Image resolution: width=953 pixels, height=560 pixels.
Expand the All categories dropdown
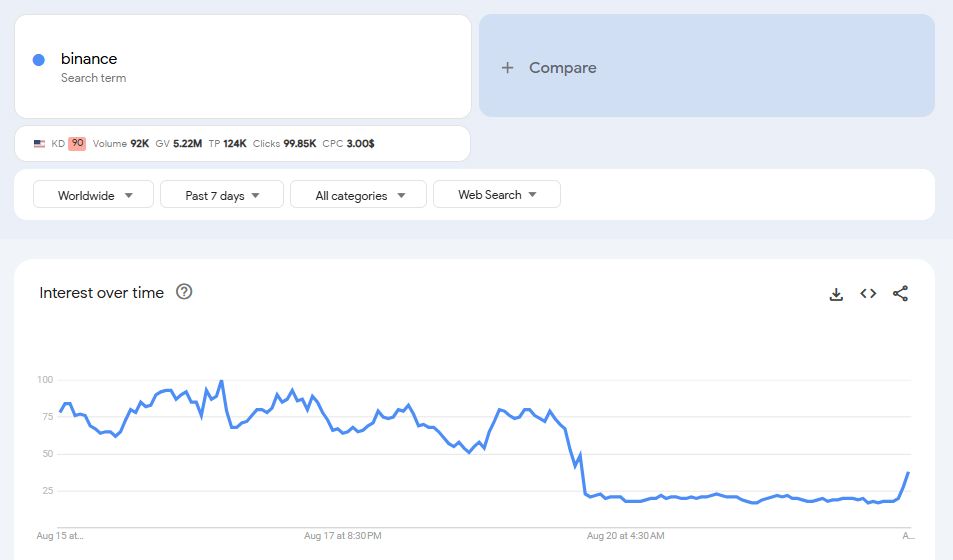(358, 196)
